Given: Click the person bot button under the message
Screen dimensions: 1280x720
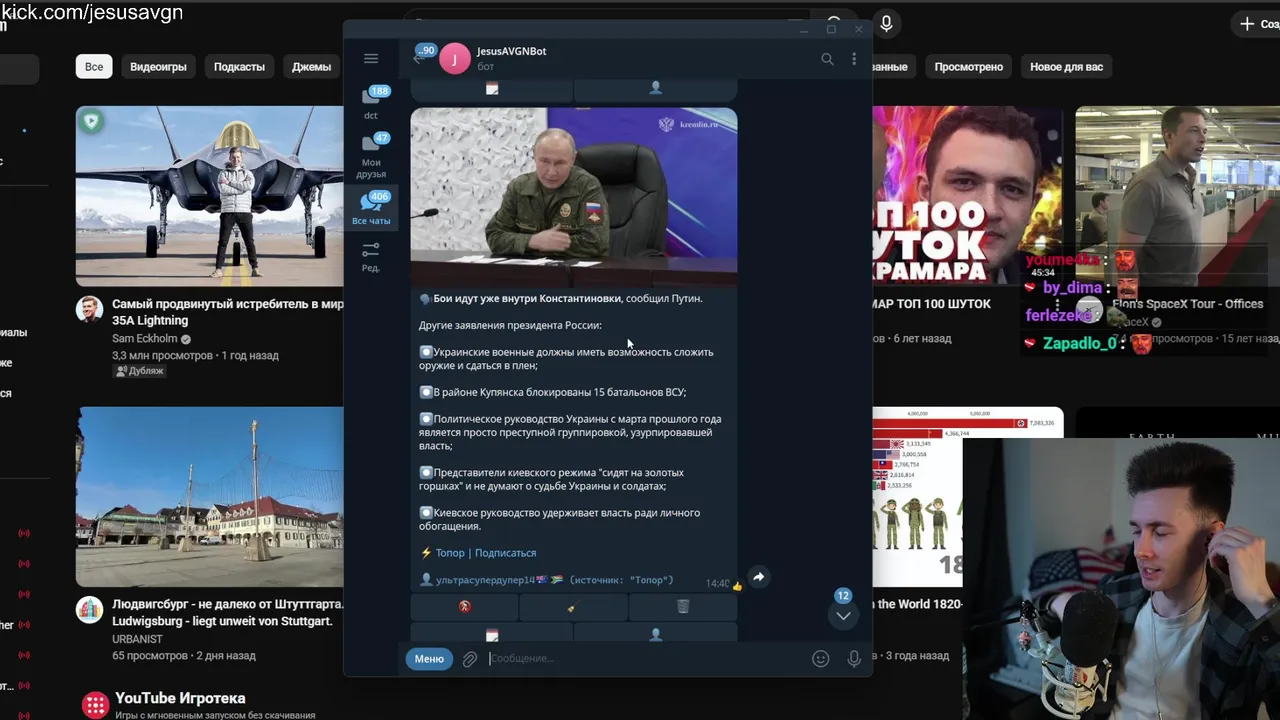Looking at the screenshot, I should tap(655, 634).
